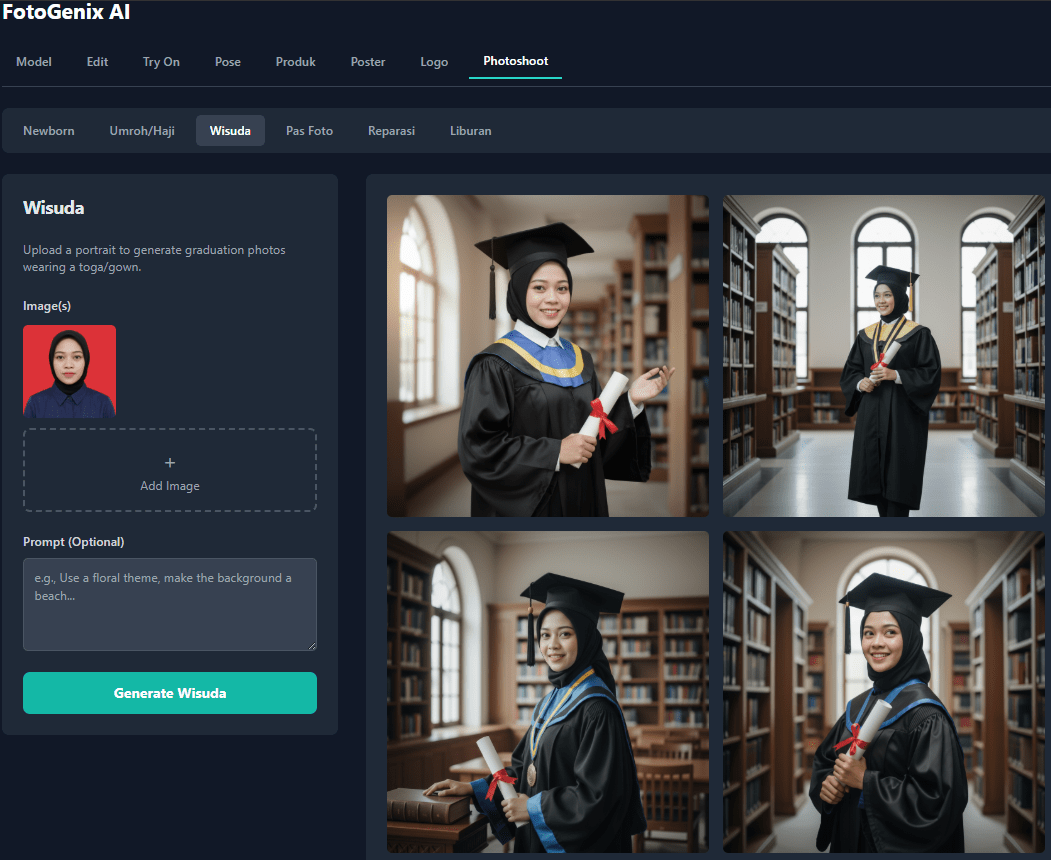Viewport: 1051px width, 860px height.
Task: Click the prompt textarea resize handle
Action: click(x=311, y=646)
